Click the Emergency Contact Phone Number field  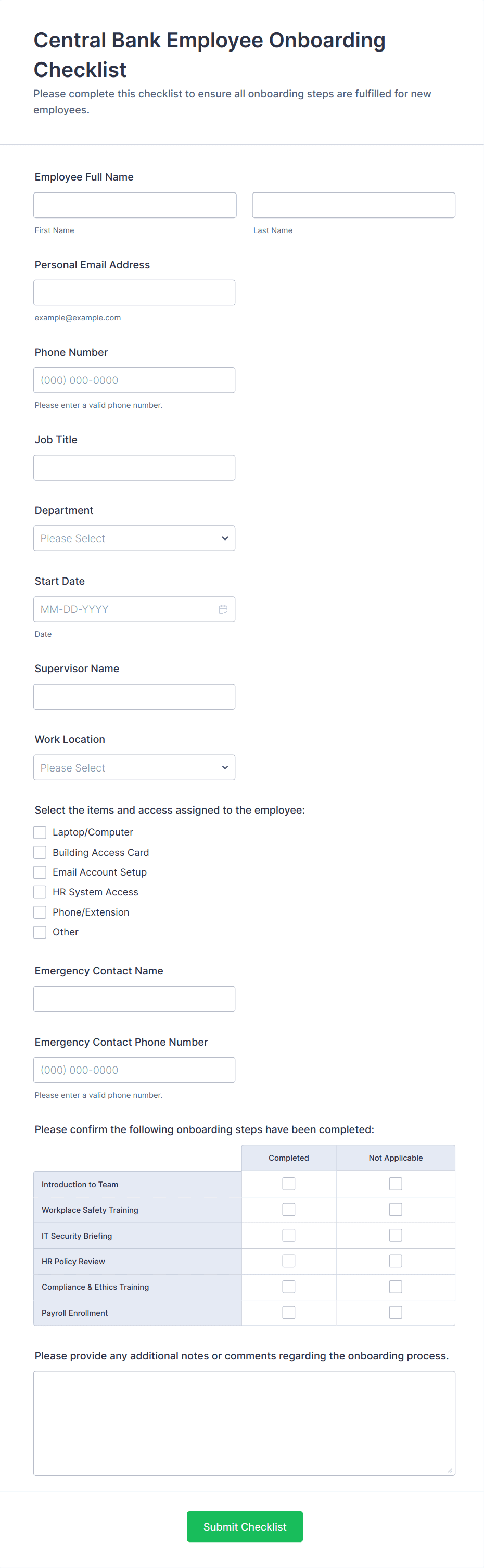134,1070
